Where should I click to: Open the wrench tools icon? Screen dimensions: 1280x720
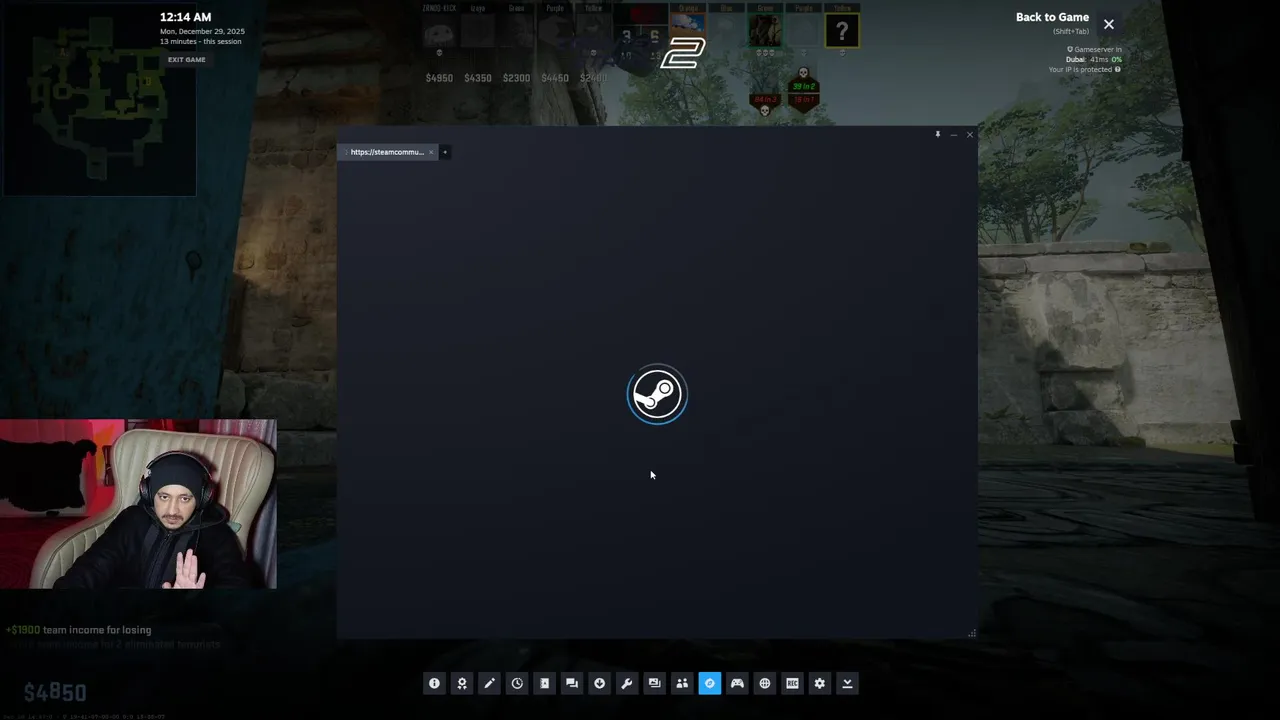point(627,683)
